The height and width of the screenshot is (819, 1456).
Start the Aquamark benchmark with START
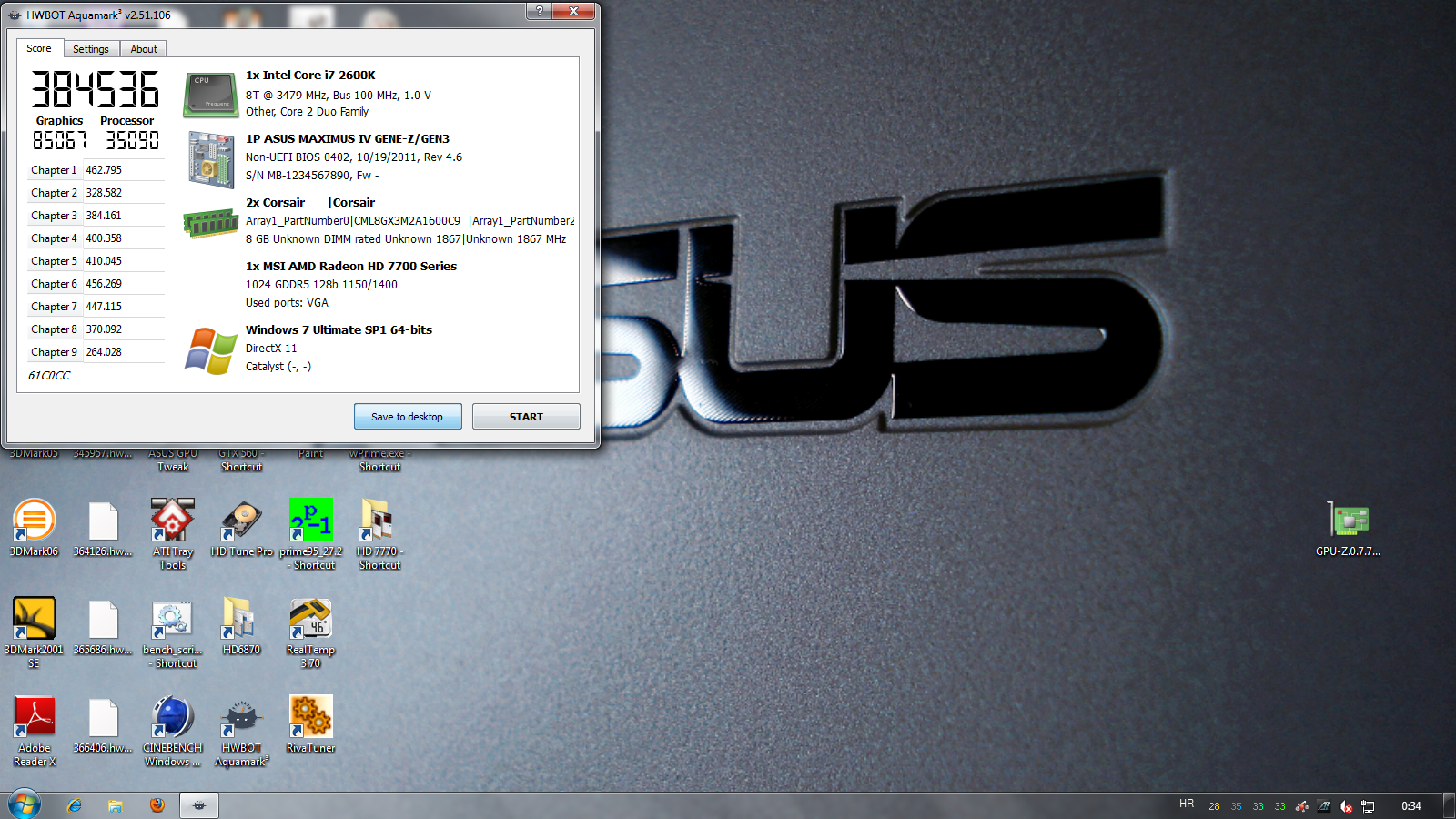[526, 417]
